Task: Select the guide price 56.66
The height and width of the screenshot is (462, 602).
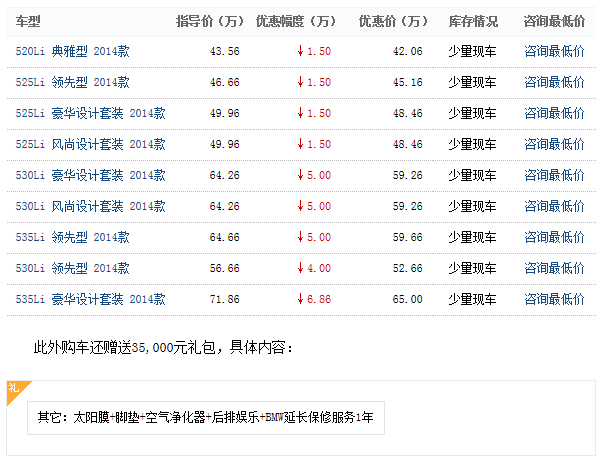Action: click(225, 268)
